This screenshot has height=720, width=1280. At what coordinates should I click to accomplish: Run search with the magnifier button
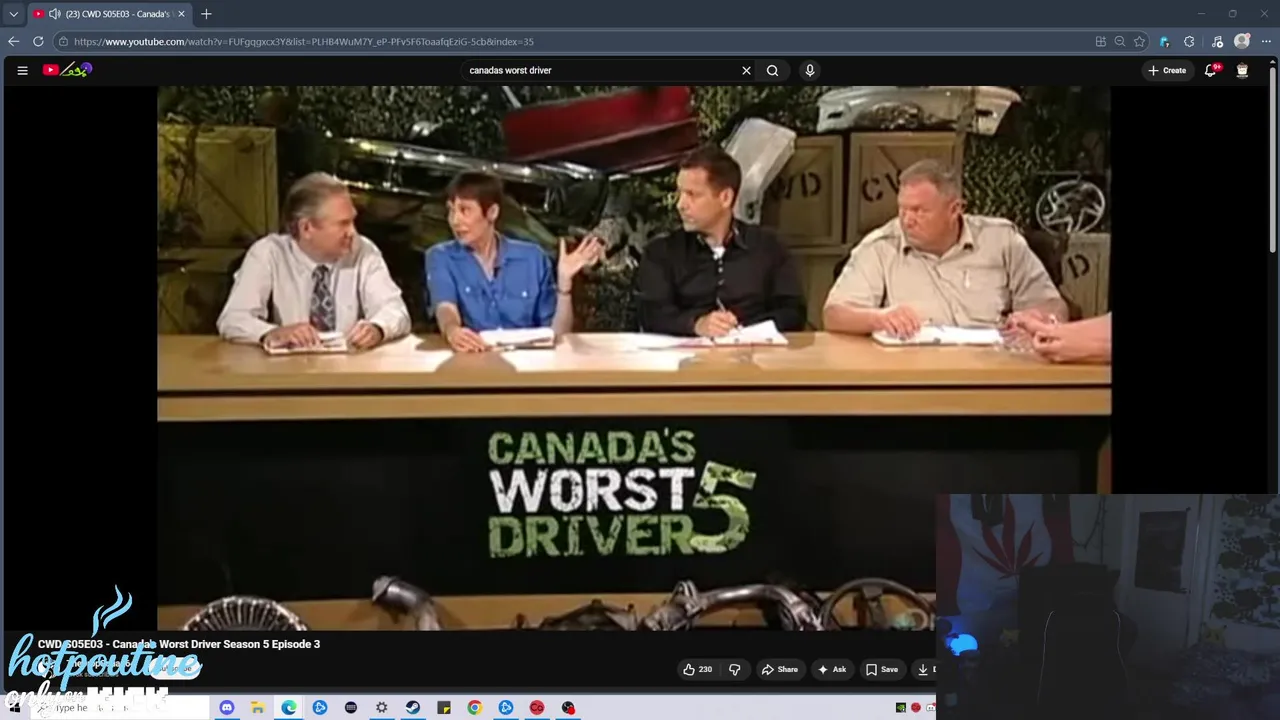click(772, 70)
